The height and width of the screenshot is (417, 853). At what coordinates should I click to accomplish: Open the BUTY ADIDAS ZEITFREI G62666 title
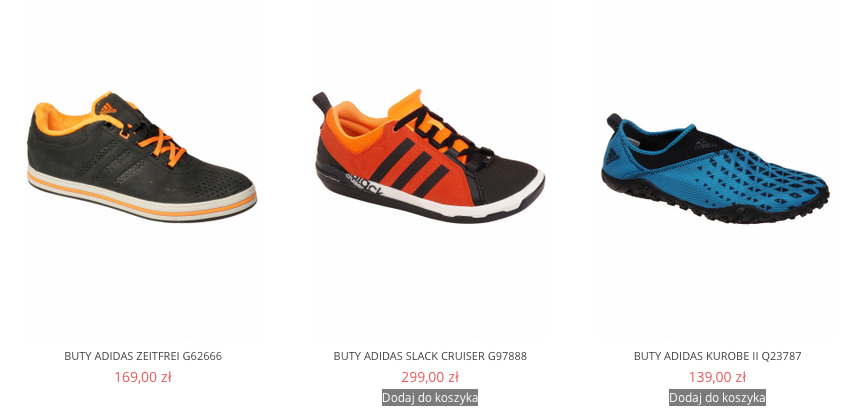pyautogui.click(x=143, y=356)
